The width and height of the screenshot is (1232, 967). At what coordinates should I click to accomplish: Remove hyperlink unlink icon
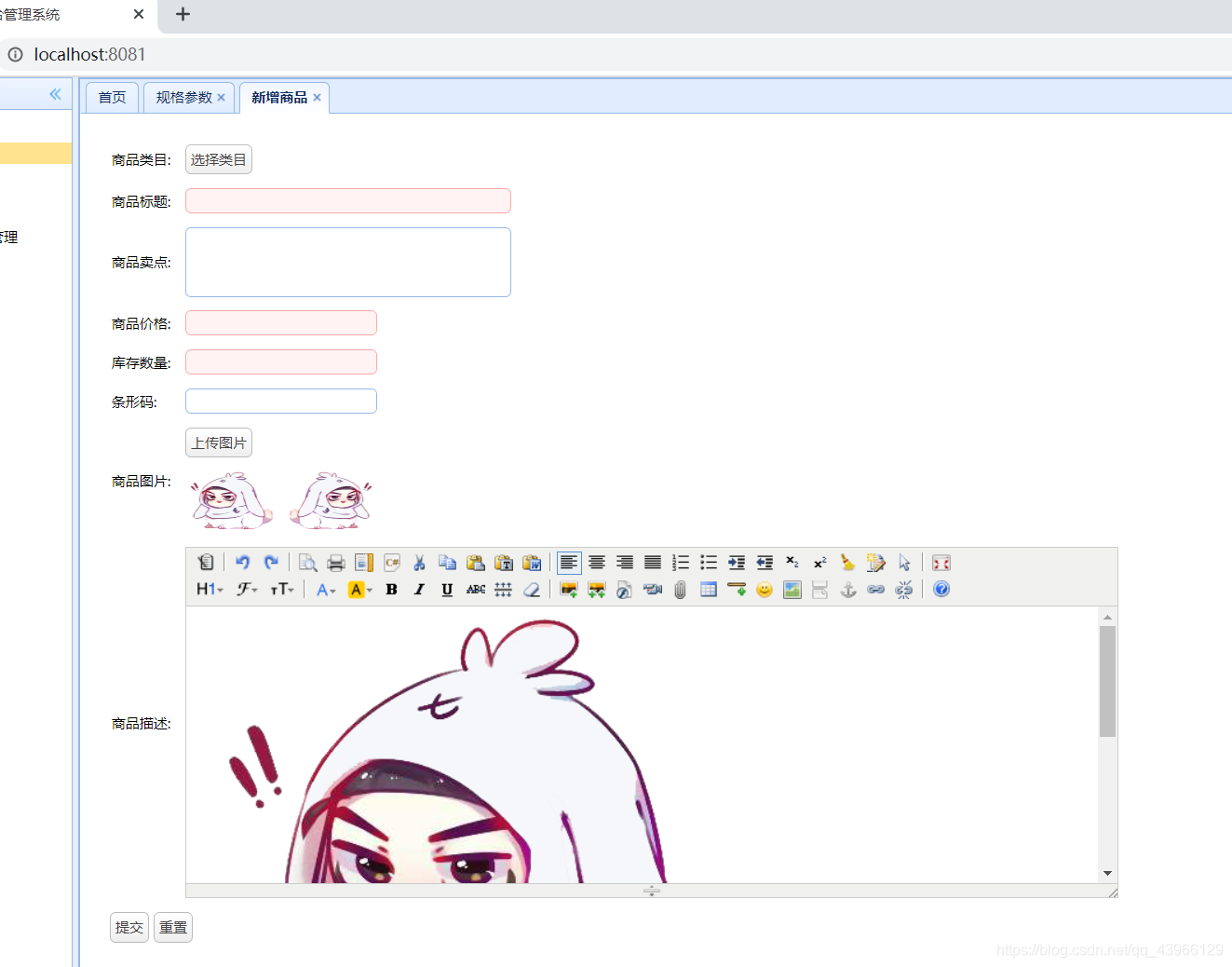pos(904,589)
